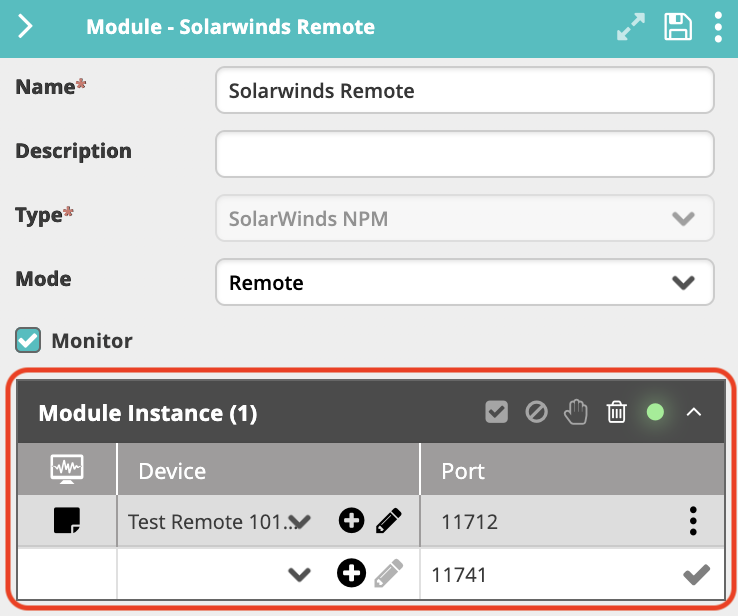The image size is (738, 616).
Task: Collapse the Module panel with the header arrow
Action: tap(25, 26)
